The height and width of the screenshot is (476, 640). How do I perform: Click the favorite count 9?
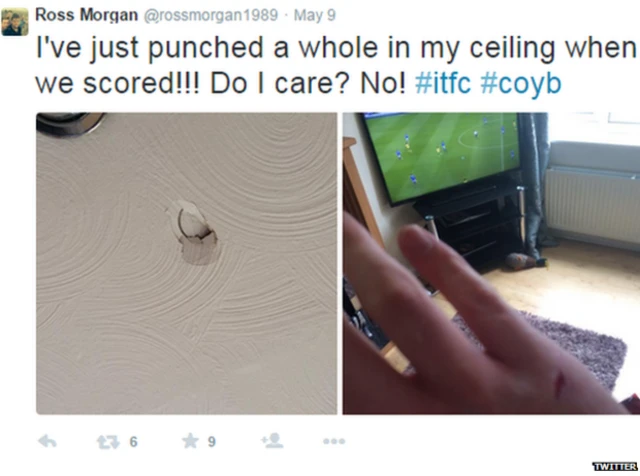point(211,441)
